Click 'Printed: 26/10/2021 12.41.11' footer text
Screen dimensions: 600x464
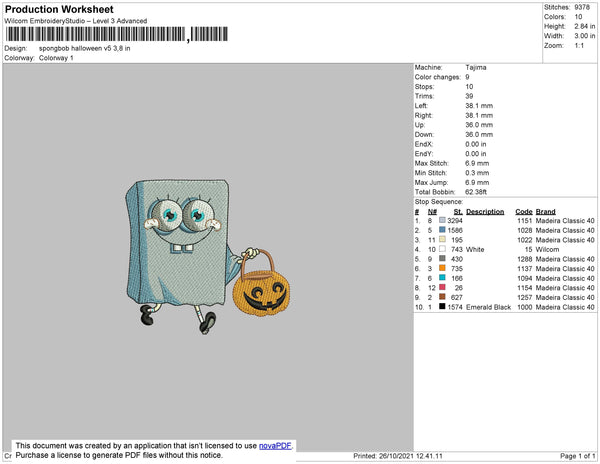pyautogui.click(x=398, y=456)
